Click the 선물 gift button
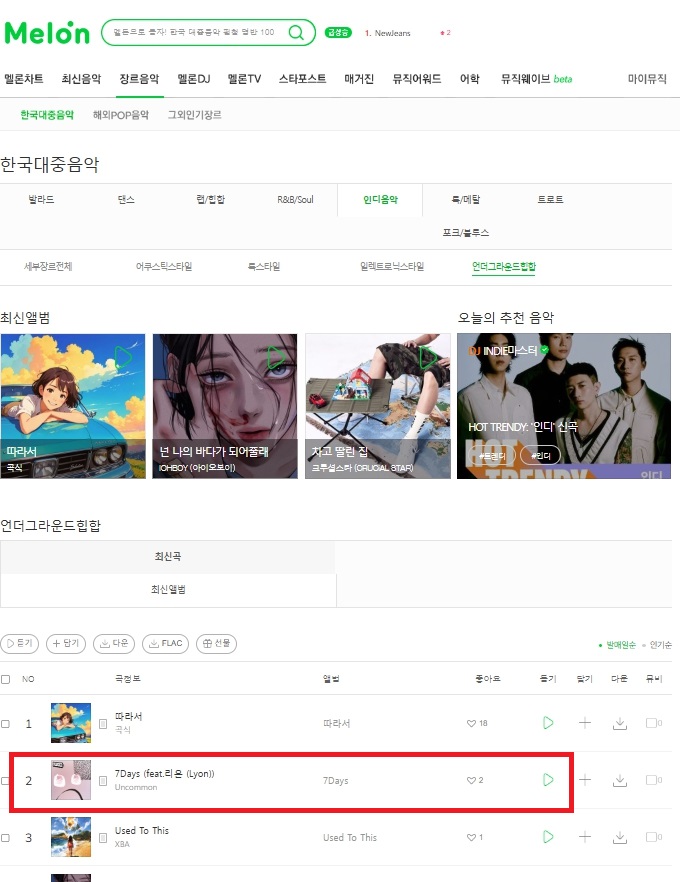Screen dimensions: 680x882 [216, 643]
